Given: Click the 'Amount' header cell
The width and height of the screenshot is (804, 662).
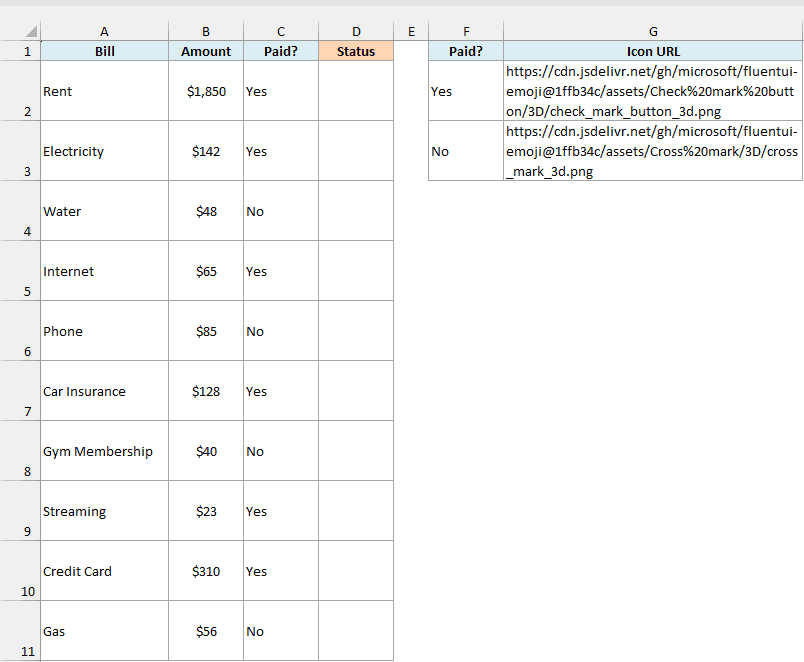Looking at the screenshot, I should [x=206, y=51].
